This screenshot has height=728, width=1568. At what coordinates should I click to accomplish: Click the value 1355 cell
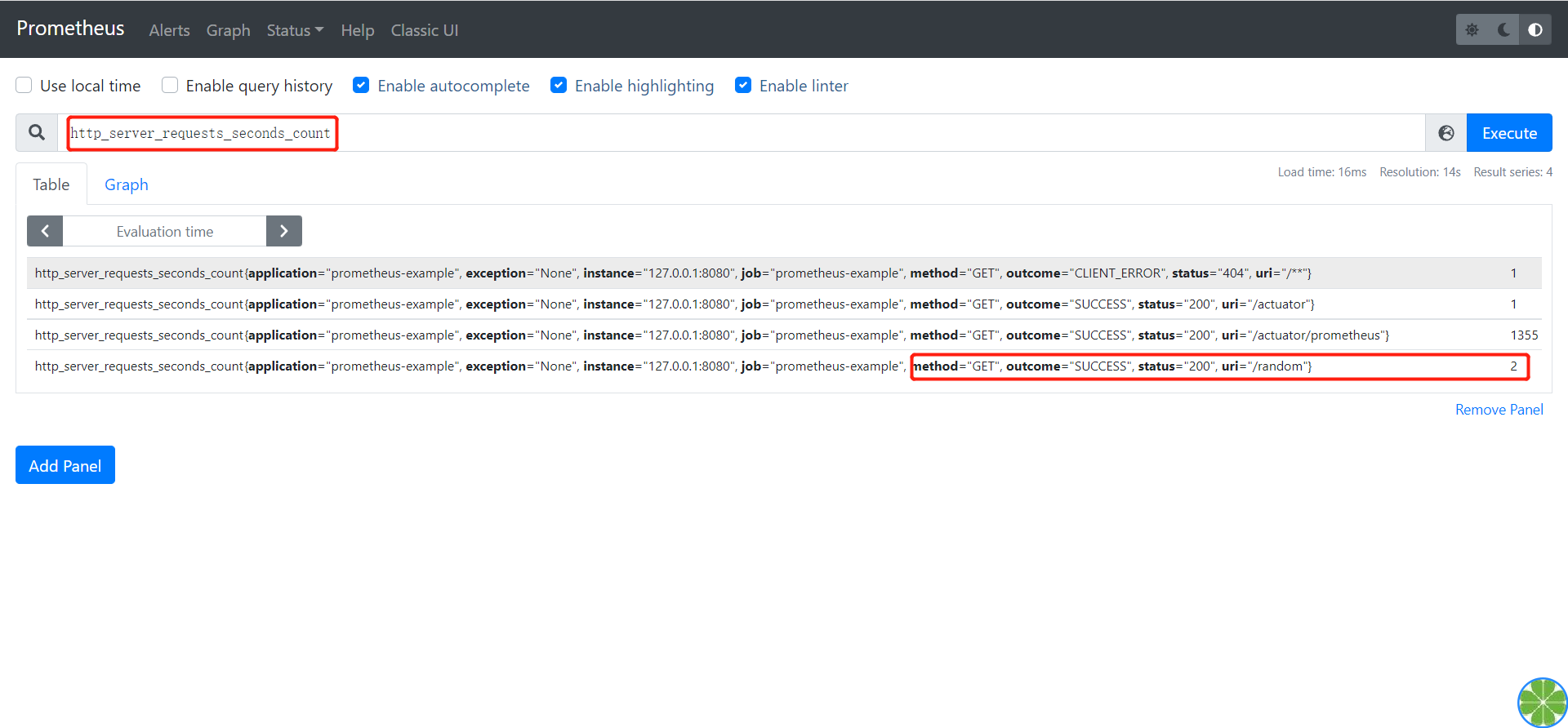(1524, 335)
